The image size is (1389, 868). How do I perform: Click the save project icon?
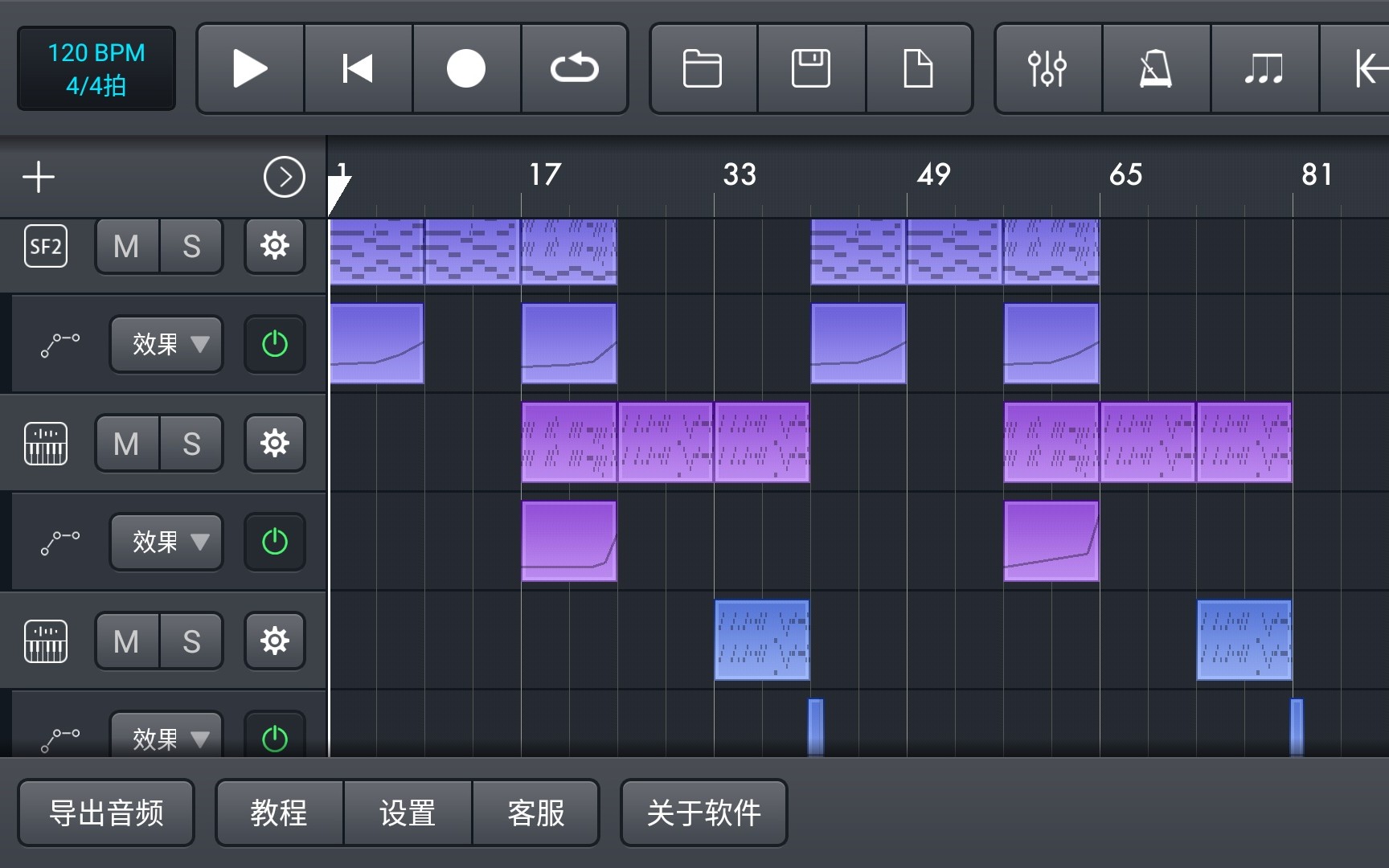811,68
